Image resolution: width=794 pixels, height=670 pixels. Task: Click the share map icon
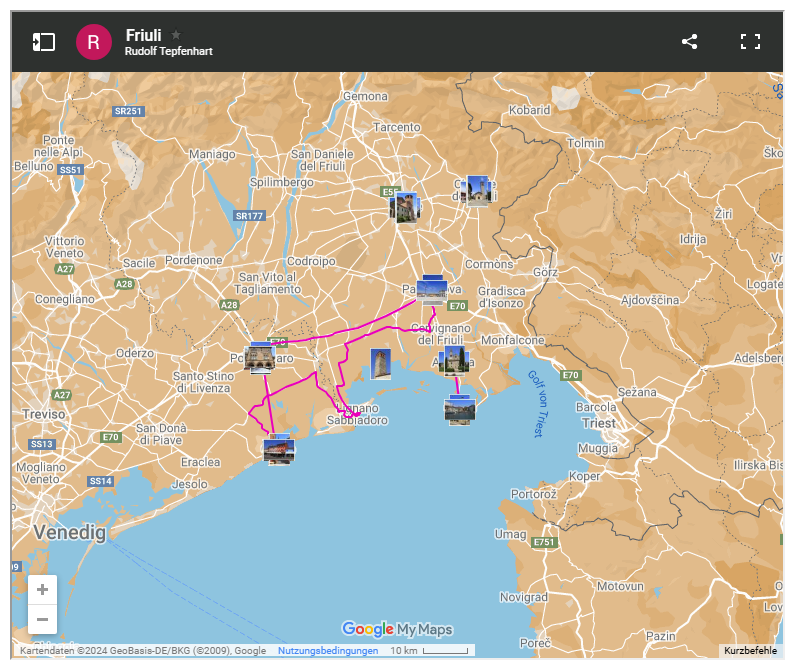point(689,42)
